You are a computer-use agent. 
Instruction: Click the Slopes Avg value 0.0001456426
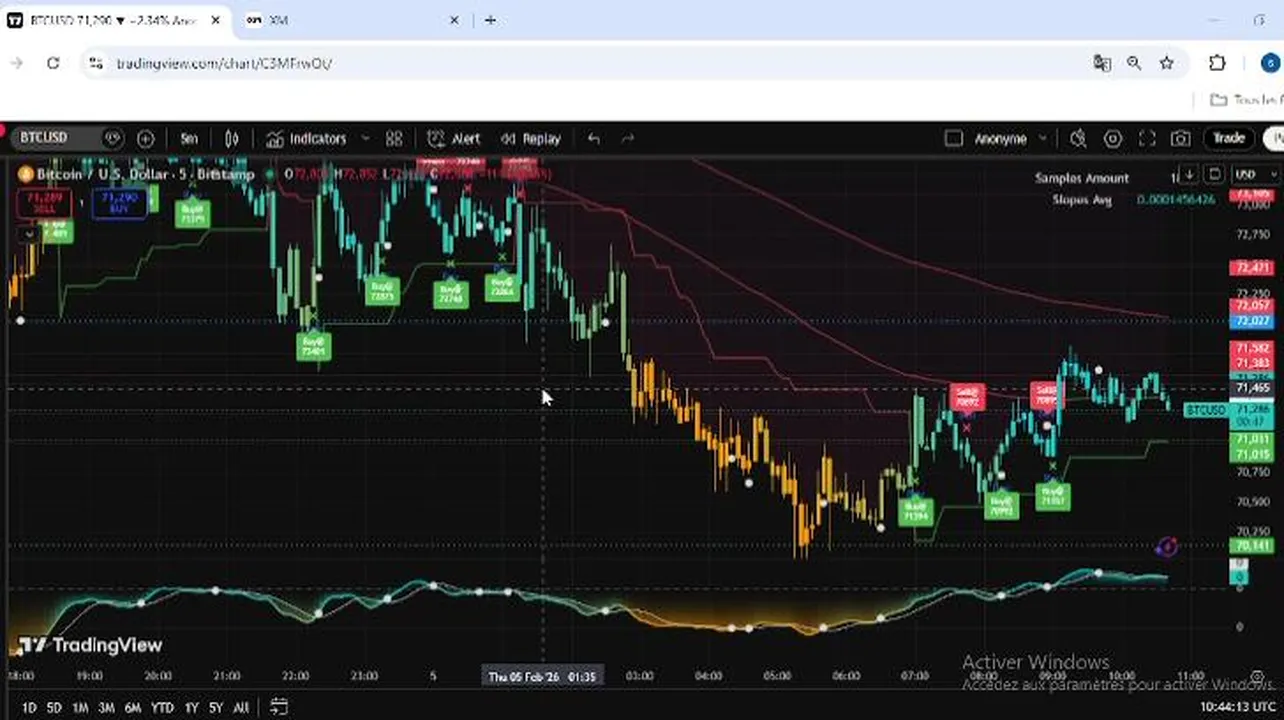pyautogui.click(x=1176, y=200)
